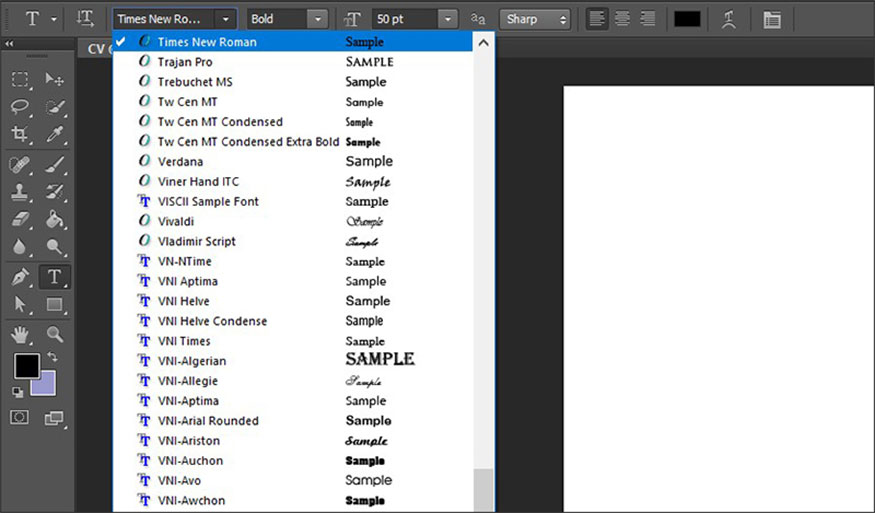This screenshot has height=513, width=875.
Task: Enable center text alignment
Action: click(x=622, y=19)
